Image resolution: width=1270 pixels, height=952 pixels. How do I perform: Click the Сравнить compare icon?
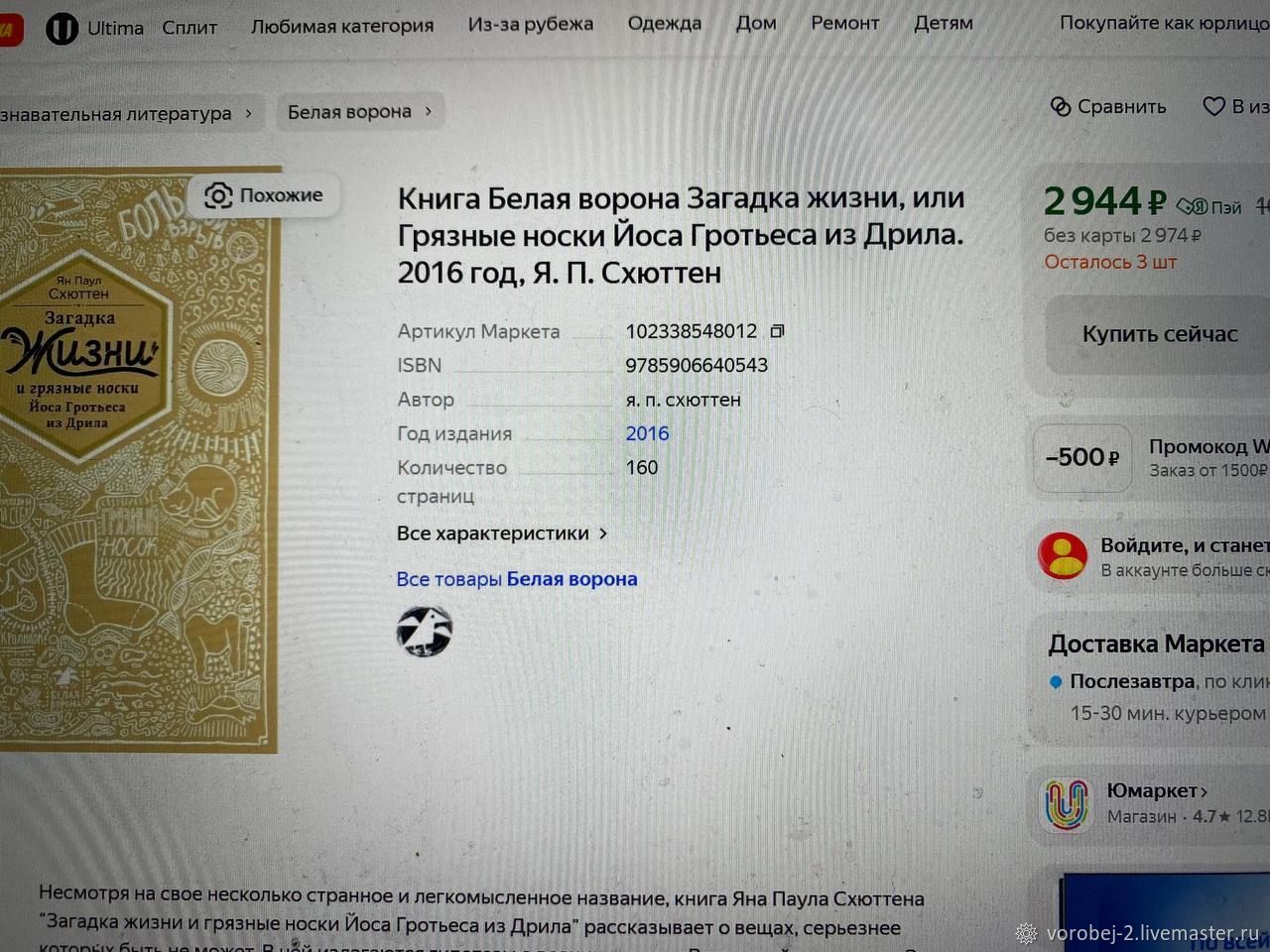(1061, 106)
